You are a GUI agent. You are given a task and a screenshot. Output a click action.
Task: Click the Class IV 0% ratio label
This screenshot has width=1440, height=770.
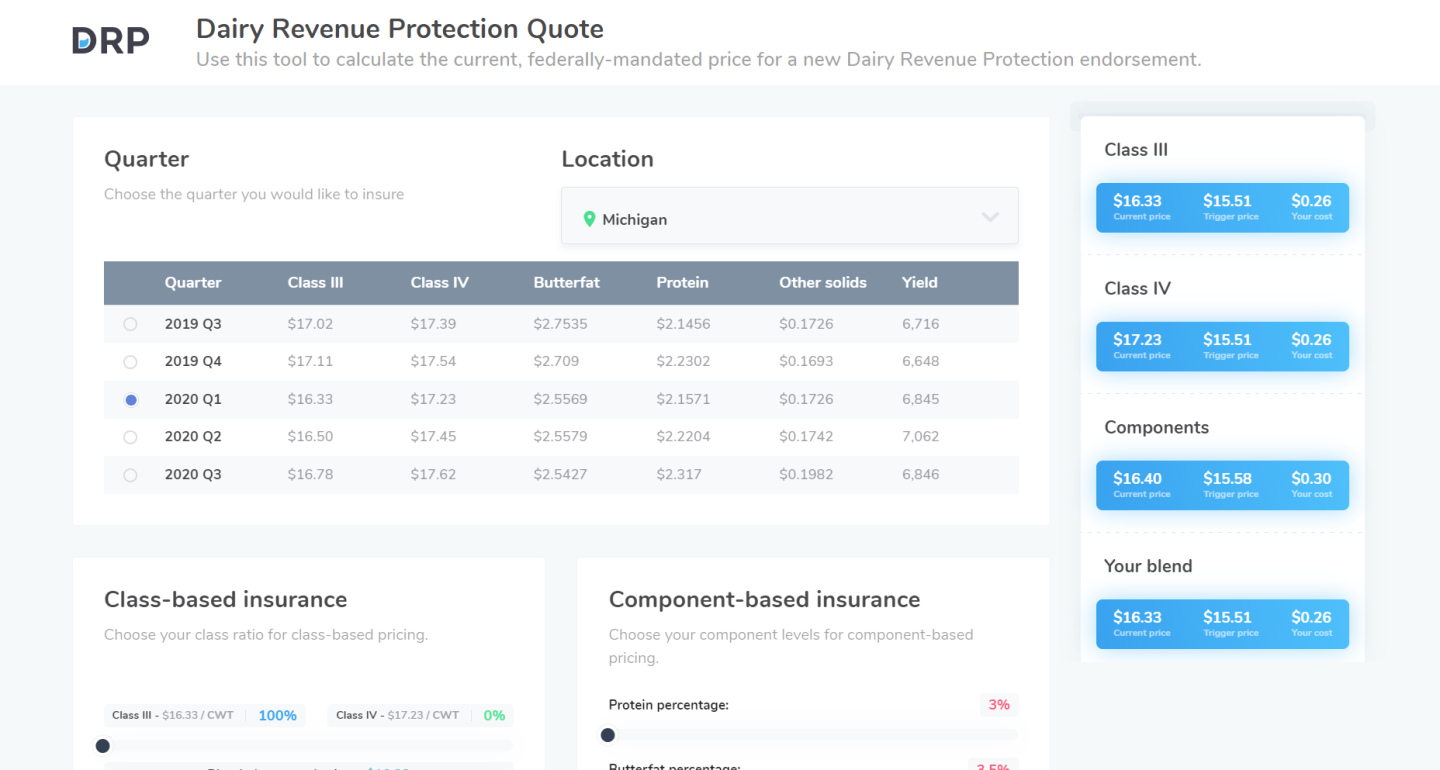pyautogui.click(x=494, y=716)
